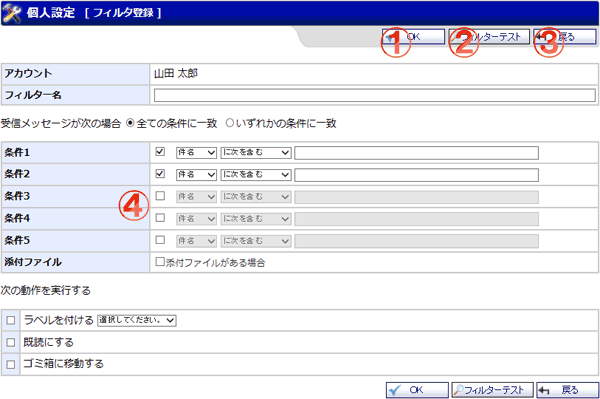Click the 条件5 row label

pyautogui.click(x=17, y=240)
